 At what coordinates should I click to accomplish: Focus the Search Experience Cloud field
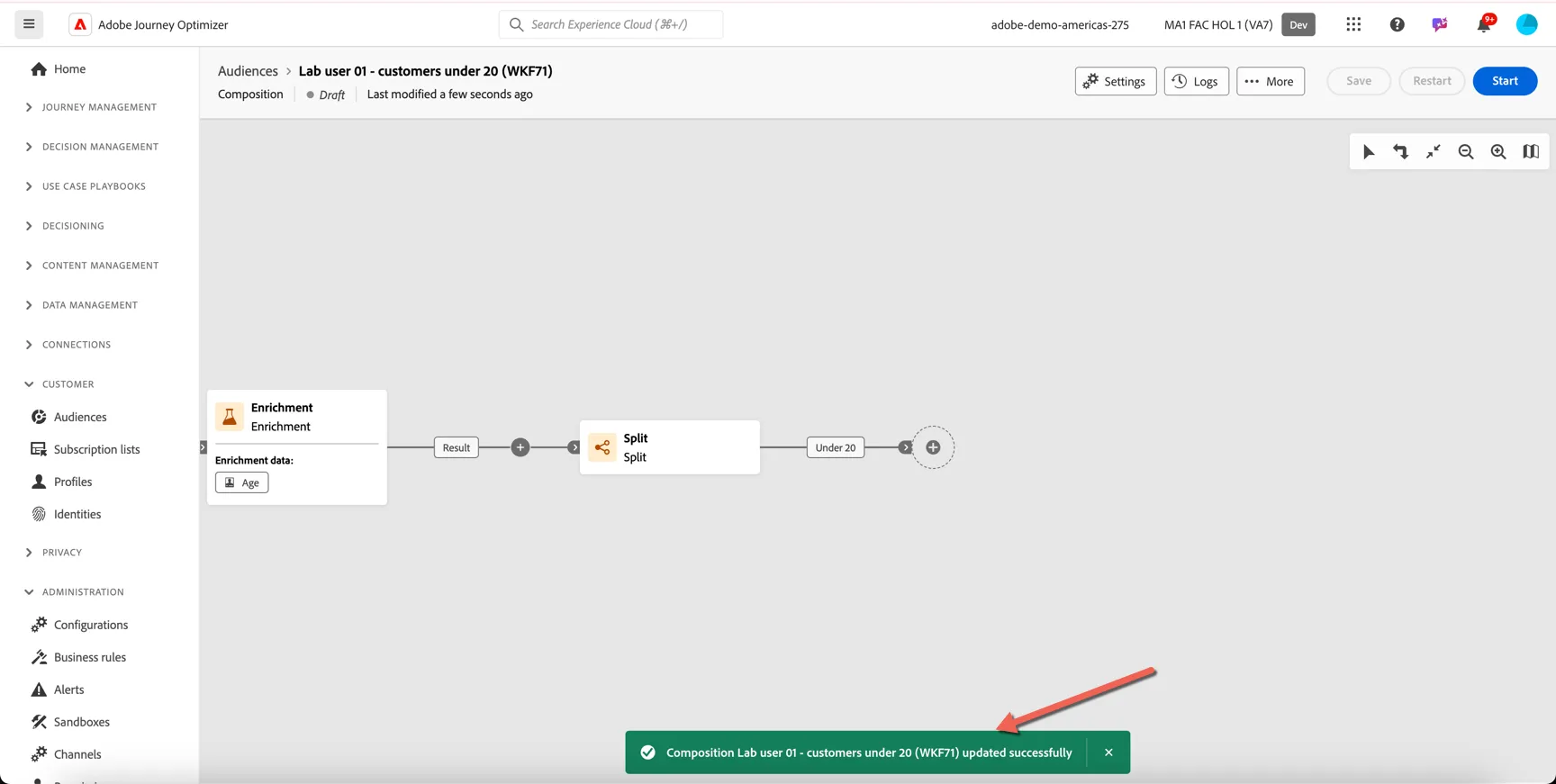[611, 24]
